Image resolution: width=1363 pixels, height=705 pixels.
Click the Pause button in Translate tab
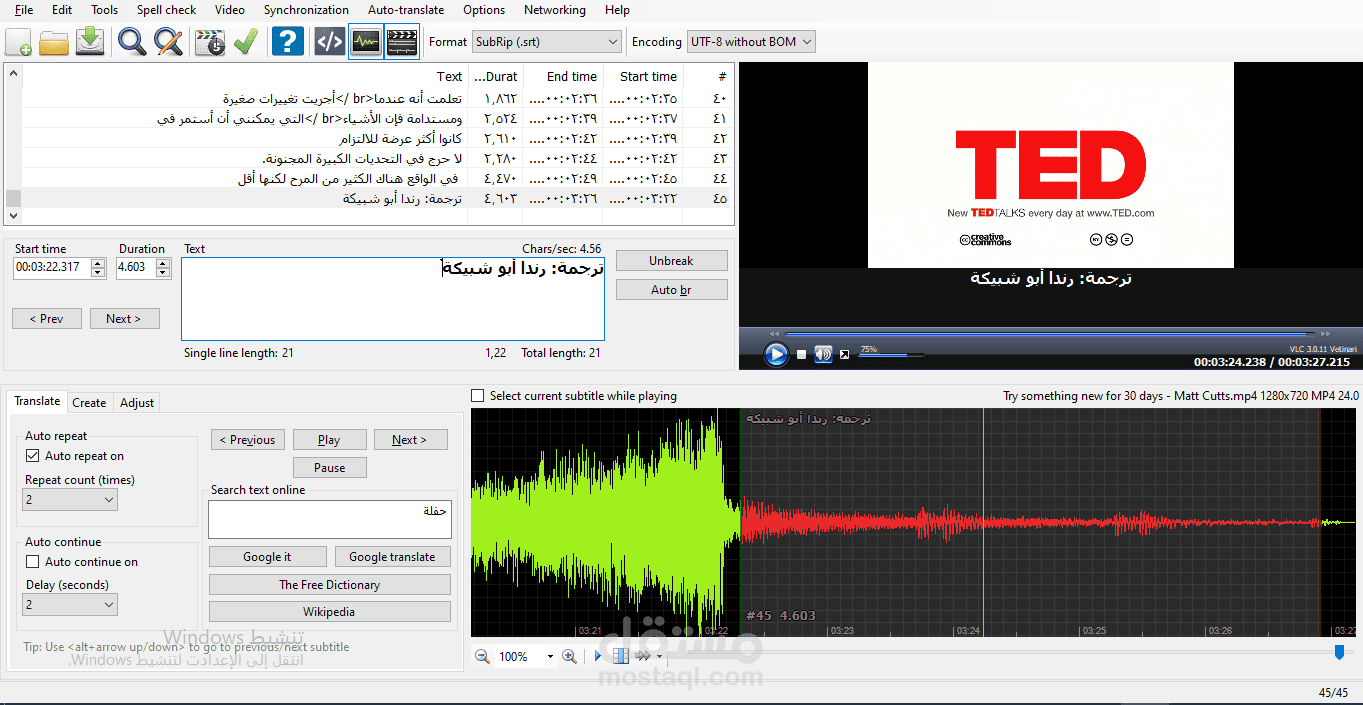[x=330, y=468]
